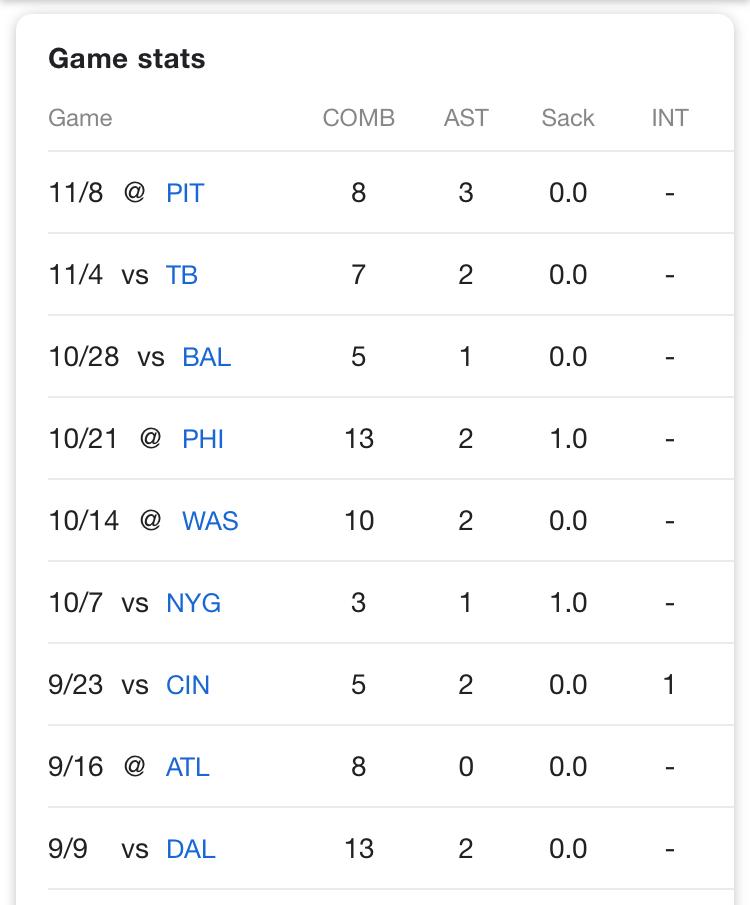The image size is (750, 905).
Task: Select the Sack column header
Action: pos(568,118)
